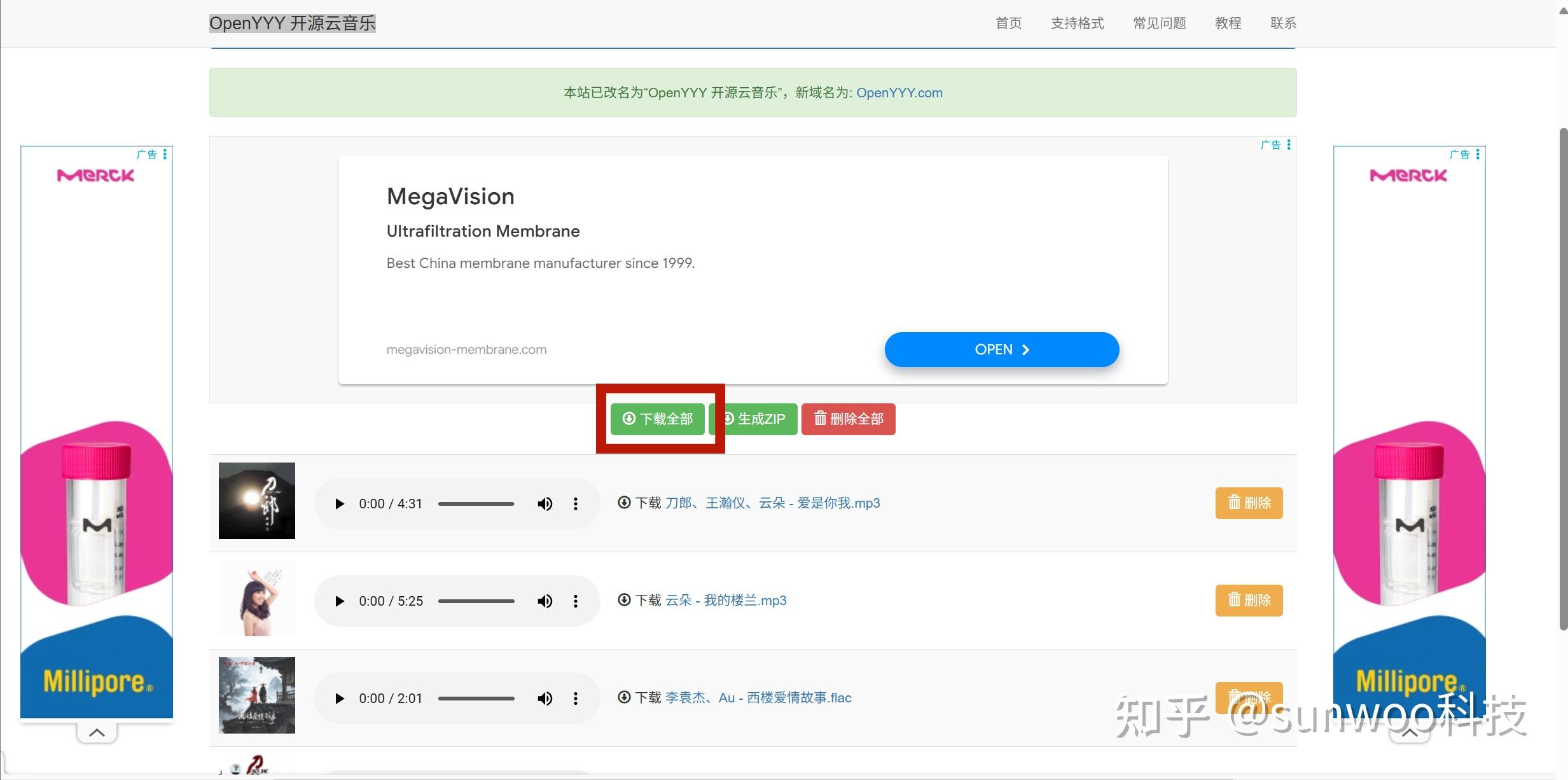Open the OpenYYY.com link

(x=899, y=92)
